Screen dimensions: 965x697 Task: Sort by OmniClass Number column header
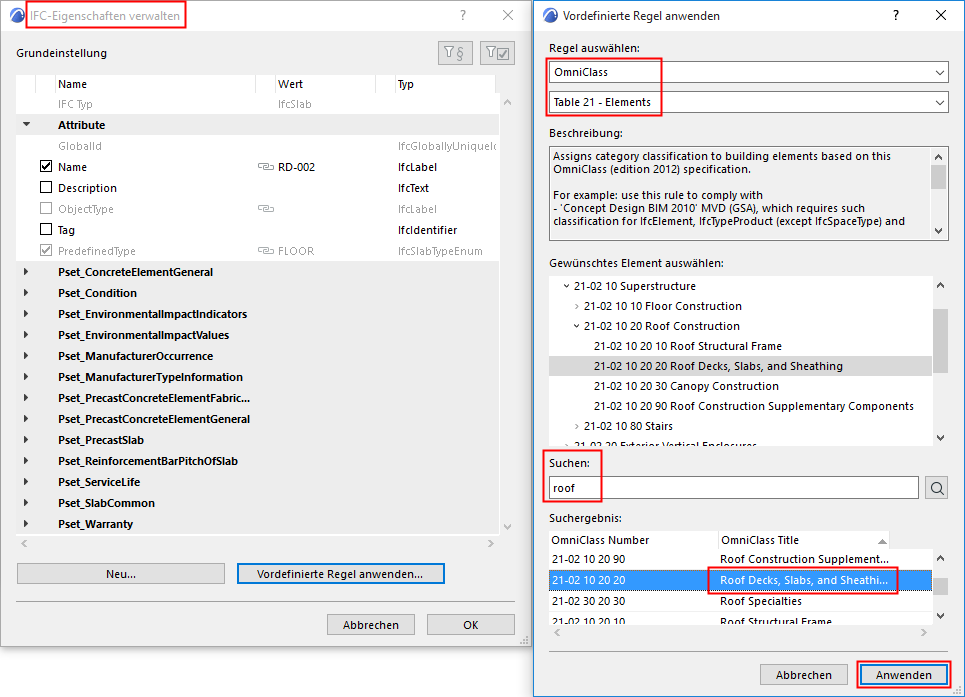point(633,540)
